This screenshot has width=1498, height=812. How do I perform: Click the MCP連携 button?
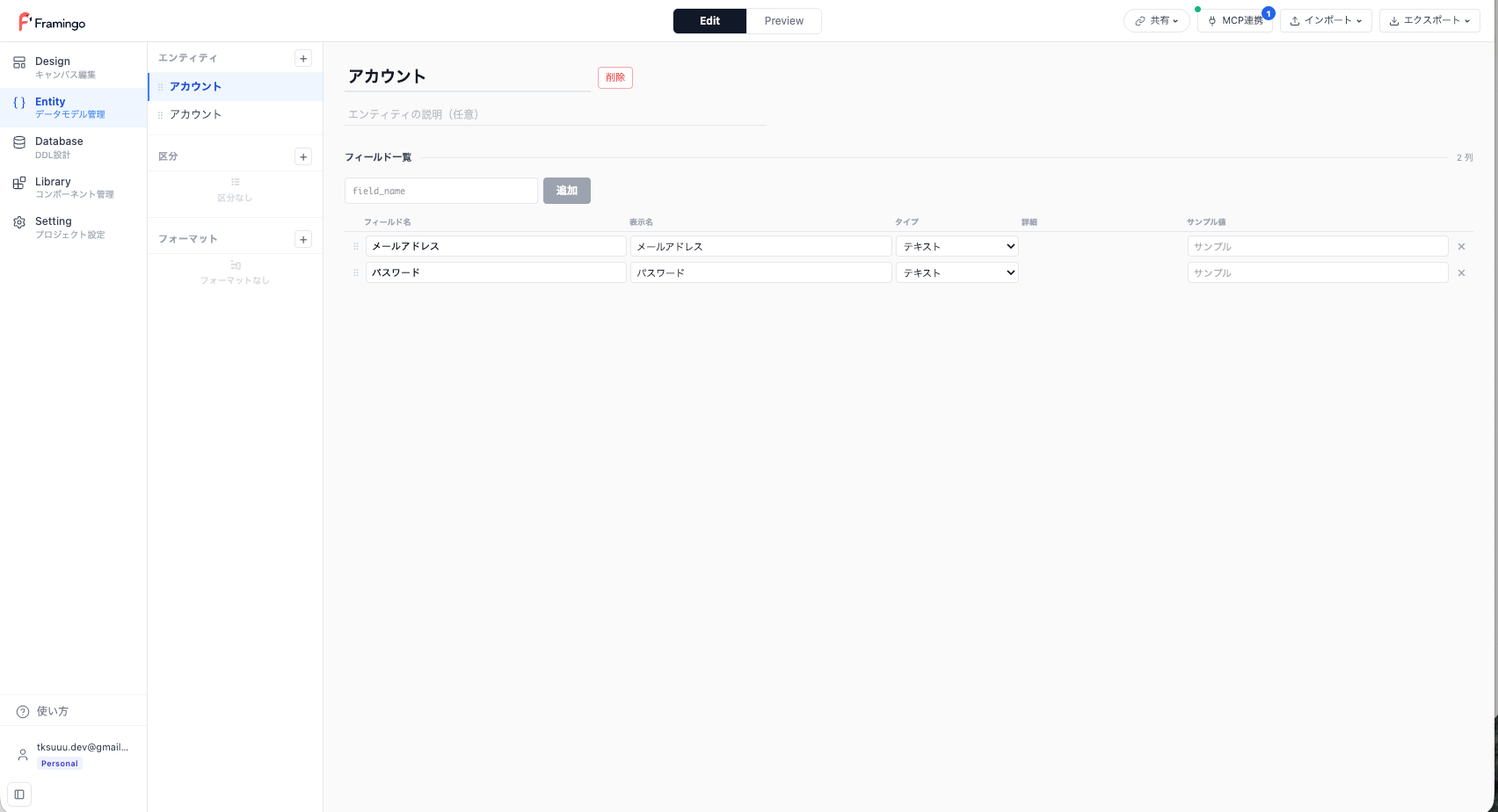click(1234, 21)
